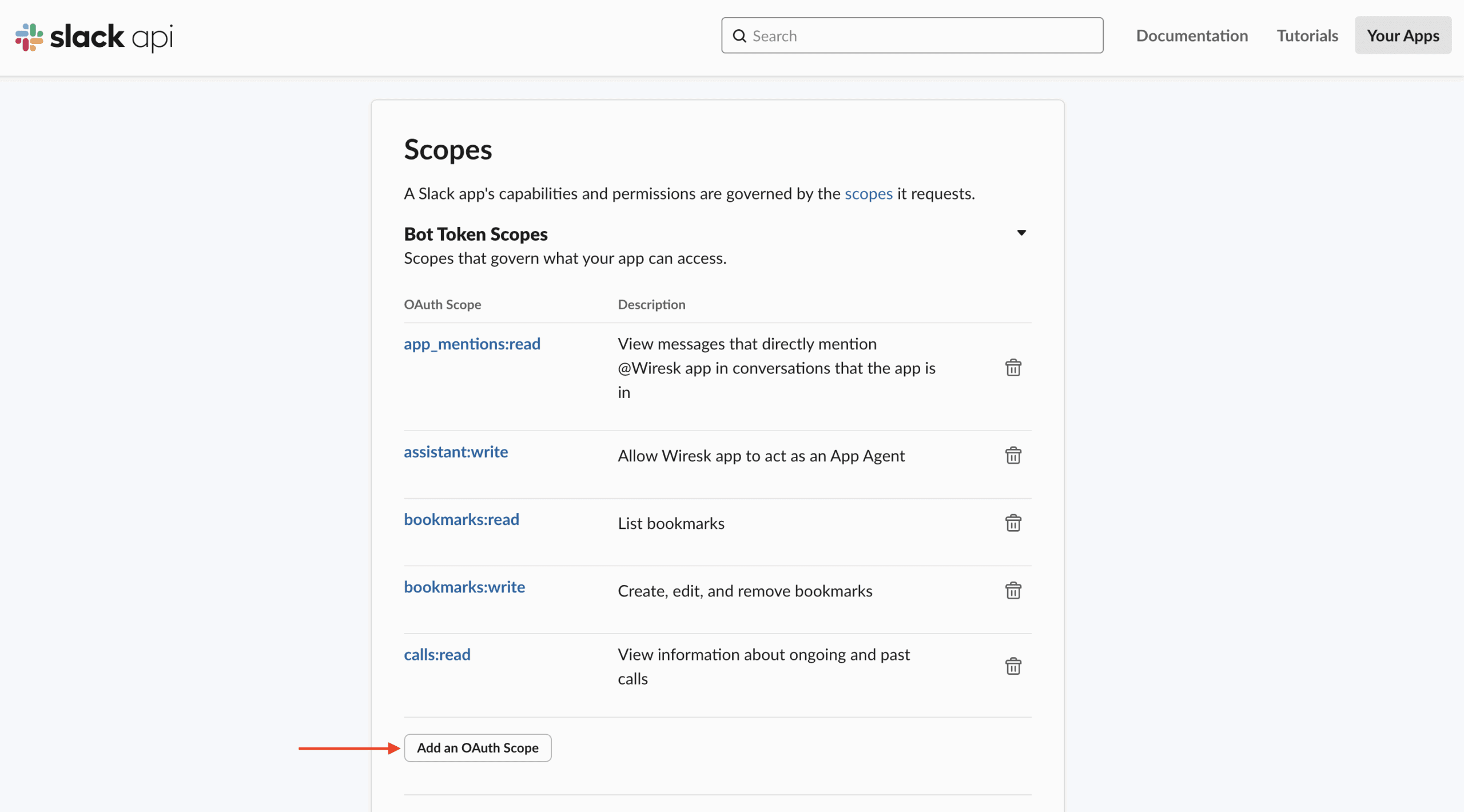Click the Scopes page heading
1464x812 pixels.
(448, 150)
